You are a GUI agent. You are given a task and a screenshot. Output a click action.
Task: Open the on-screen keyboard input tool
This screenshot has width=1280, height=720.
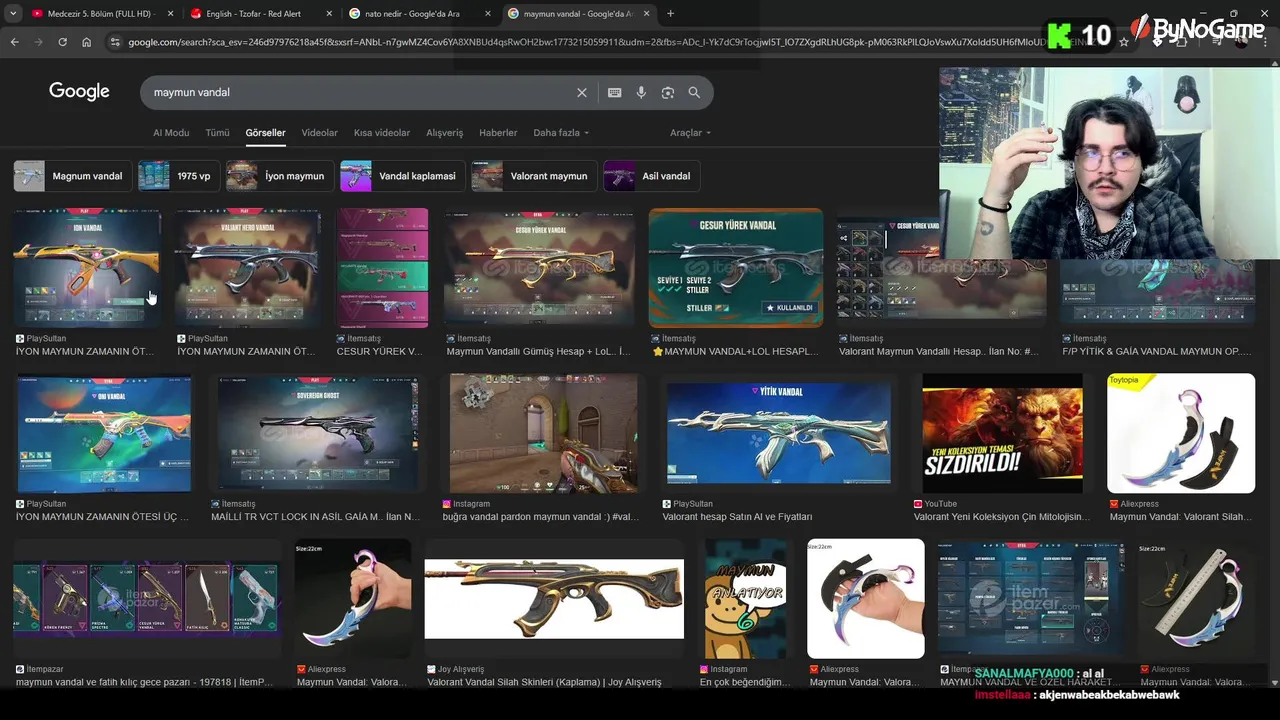pyautogui.click(x=614, y=92)
